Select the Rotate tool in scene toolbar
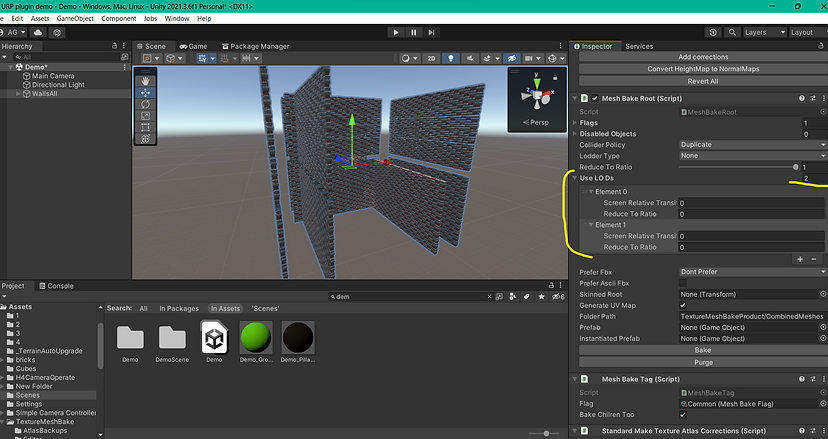Image resolution: width=828 pixels, height=439 pixels. pos(146,104)
